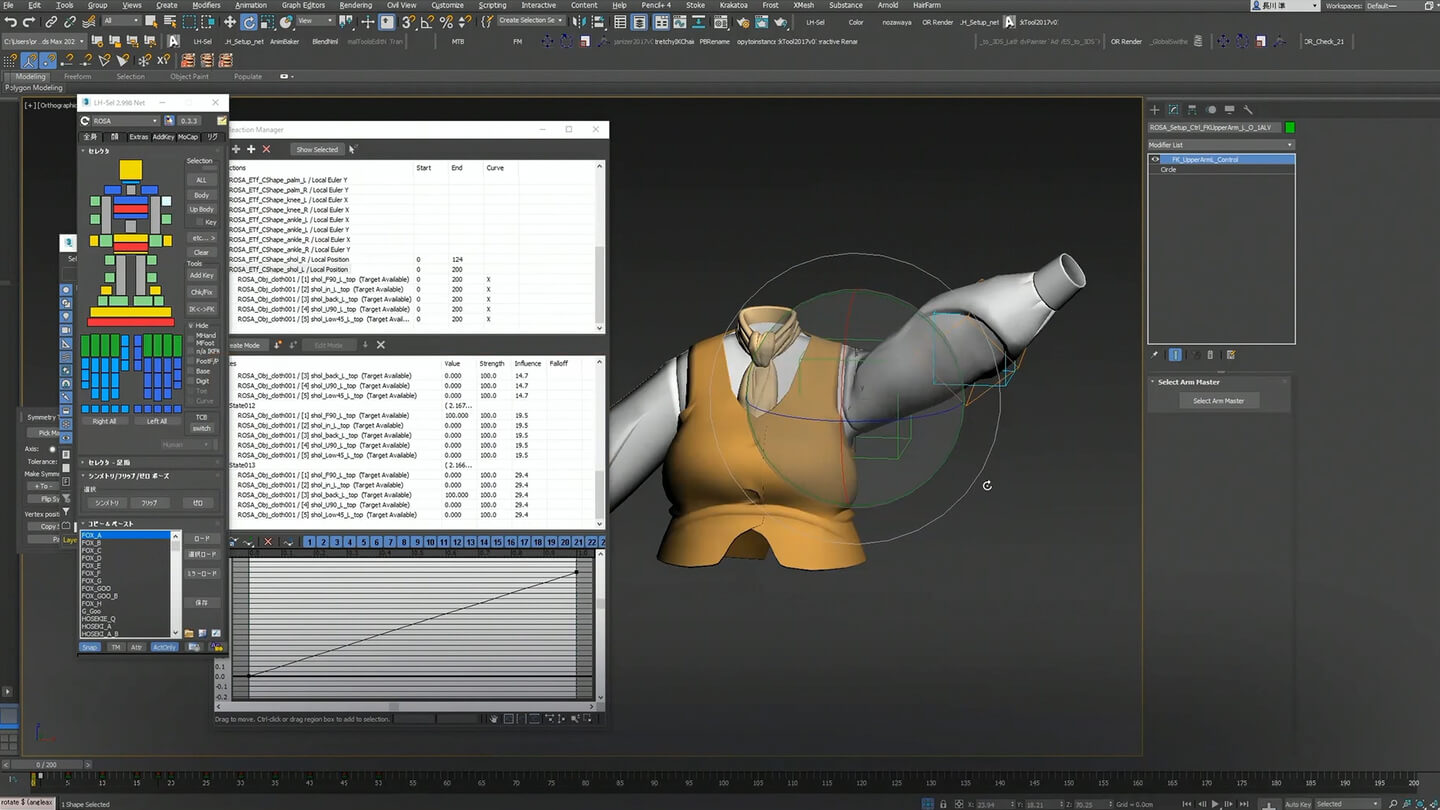Click the Unlink Selection tool
The image size is (1440, 810).
70,22
